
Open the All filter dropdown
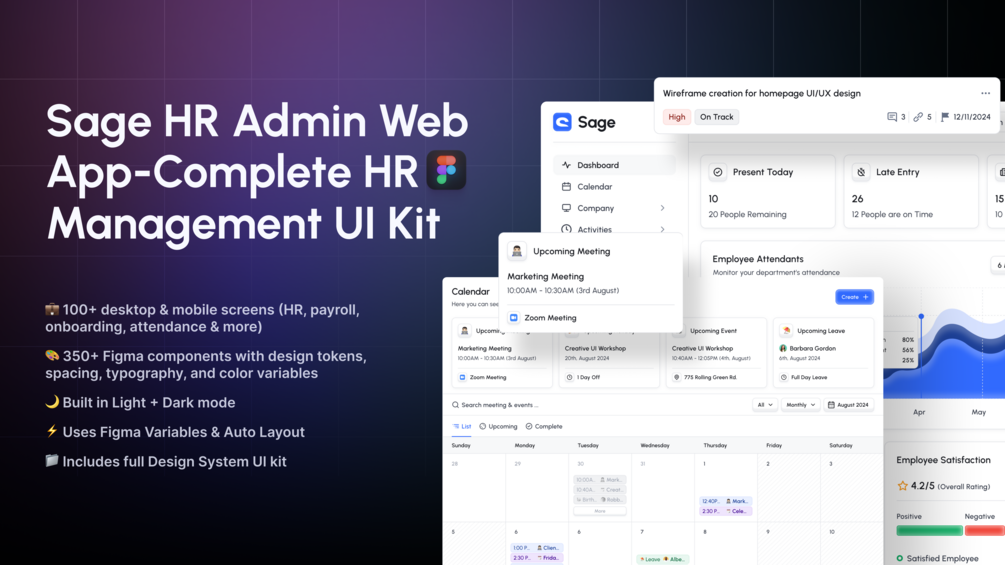[x=765, y=405]
